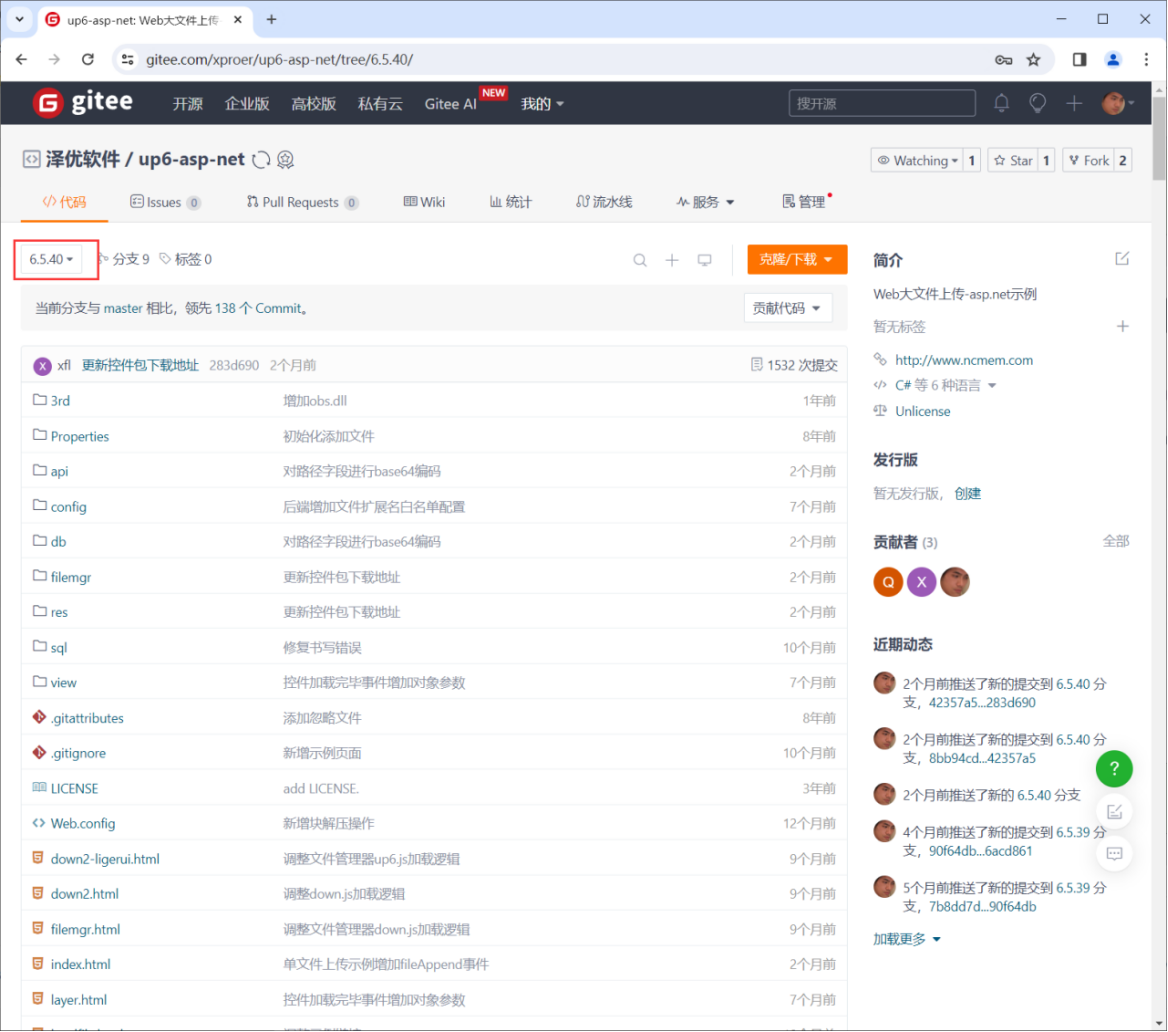The width and height of the screenshot is (1168, 1032).
Task: Click the 搜开源 search input field
Action: 880,102
